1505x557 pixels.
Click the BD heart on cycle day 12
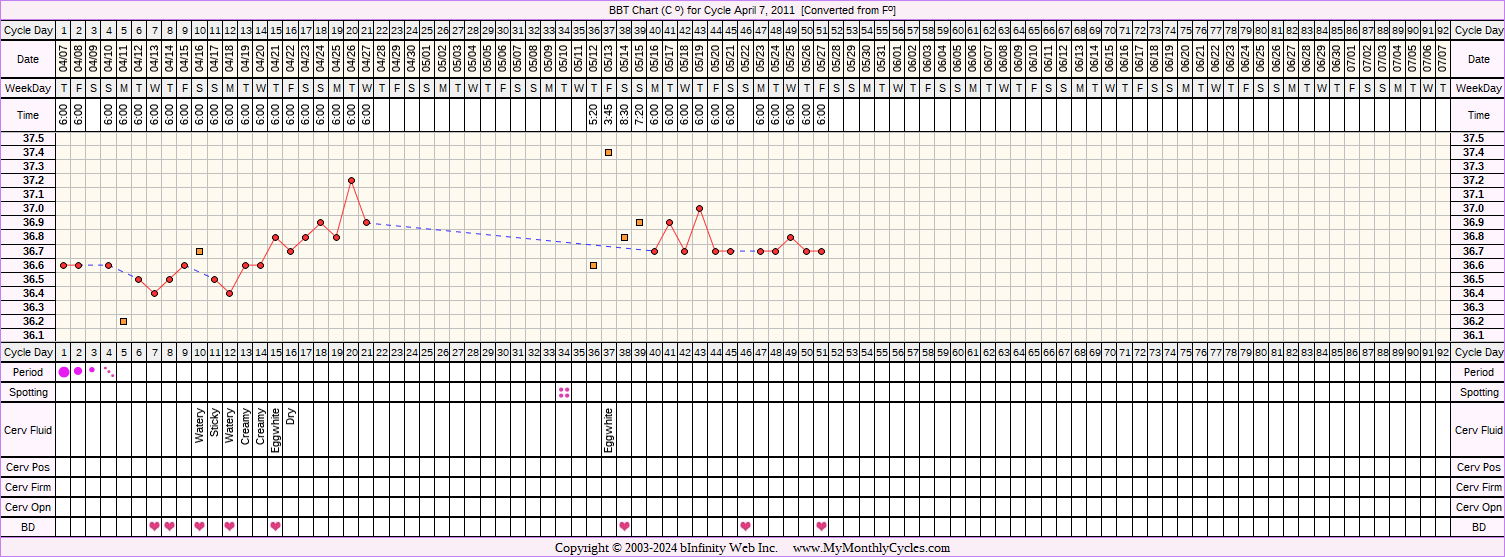click(x=230, y=526)
